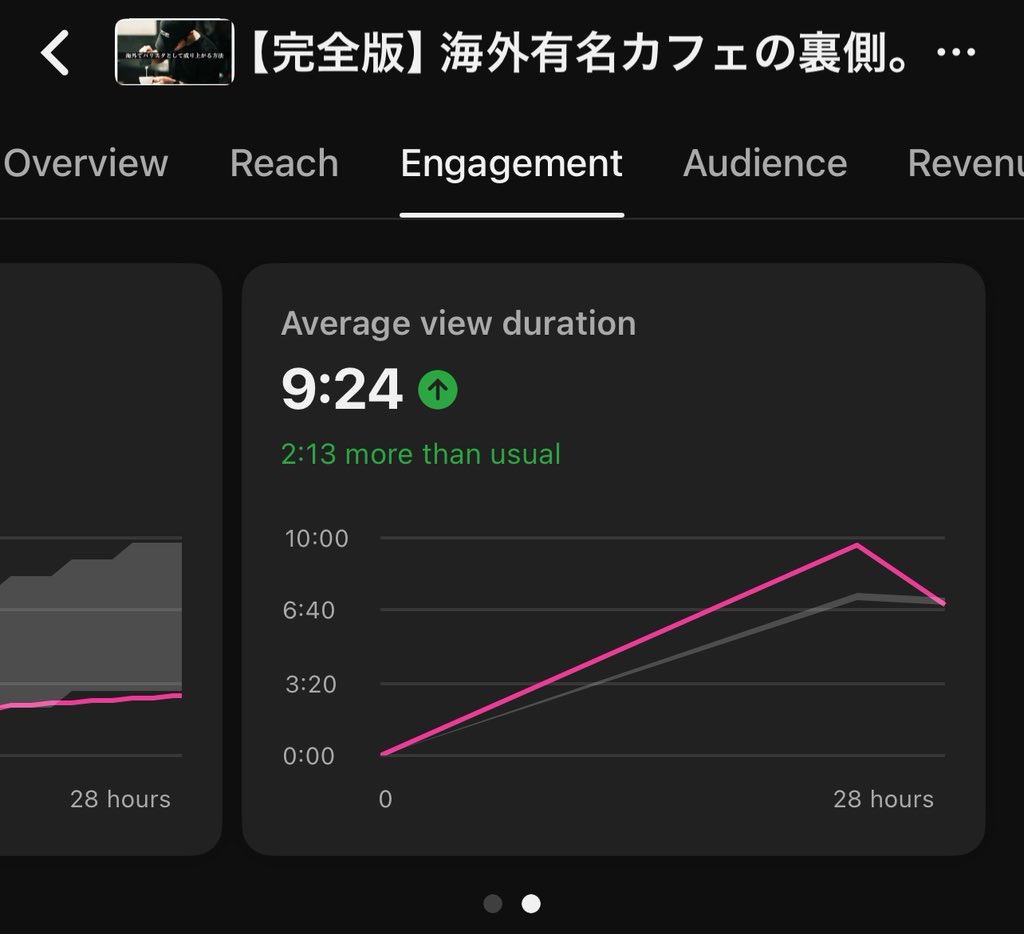Click the pink line peak on the chart
The image size is (1024, 934).
coord(857,545)
